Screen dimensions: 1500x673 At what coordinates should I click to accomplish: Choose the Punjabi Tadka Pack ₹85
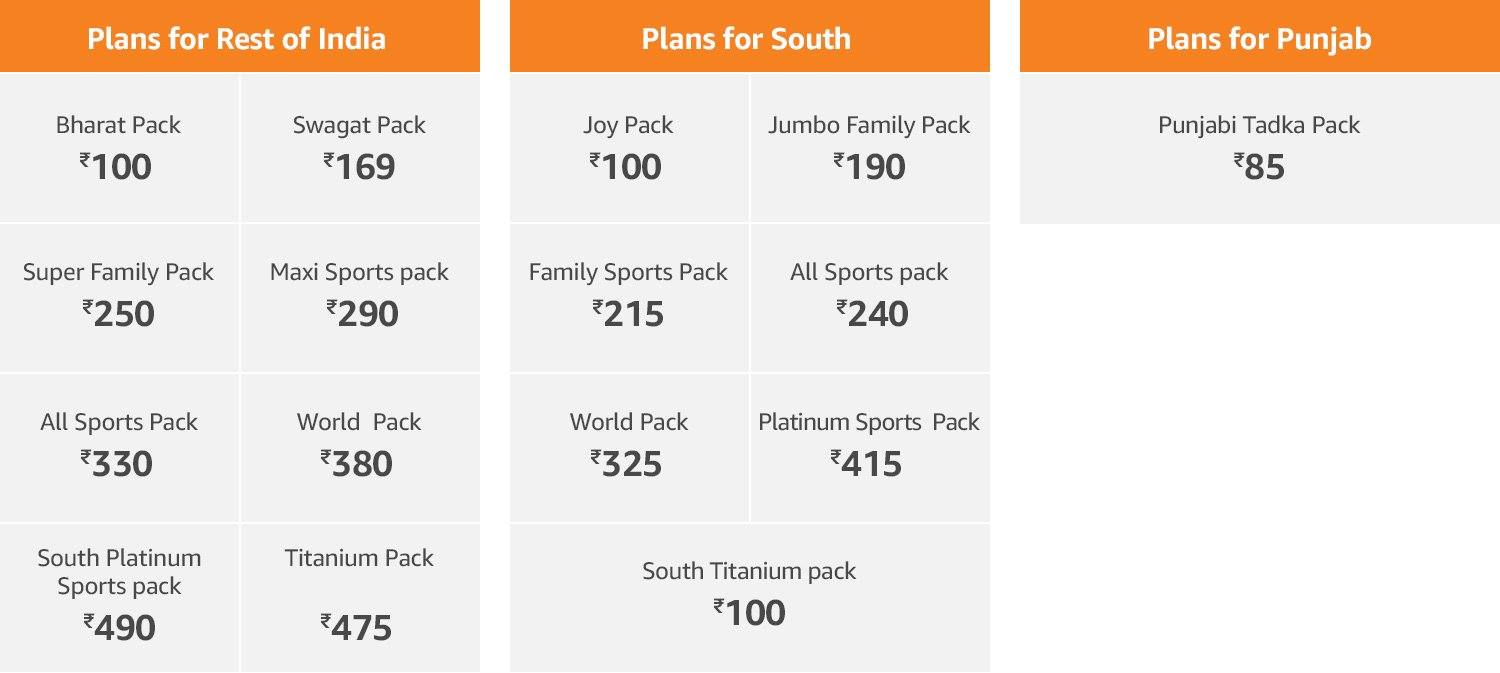(1260, 148)
